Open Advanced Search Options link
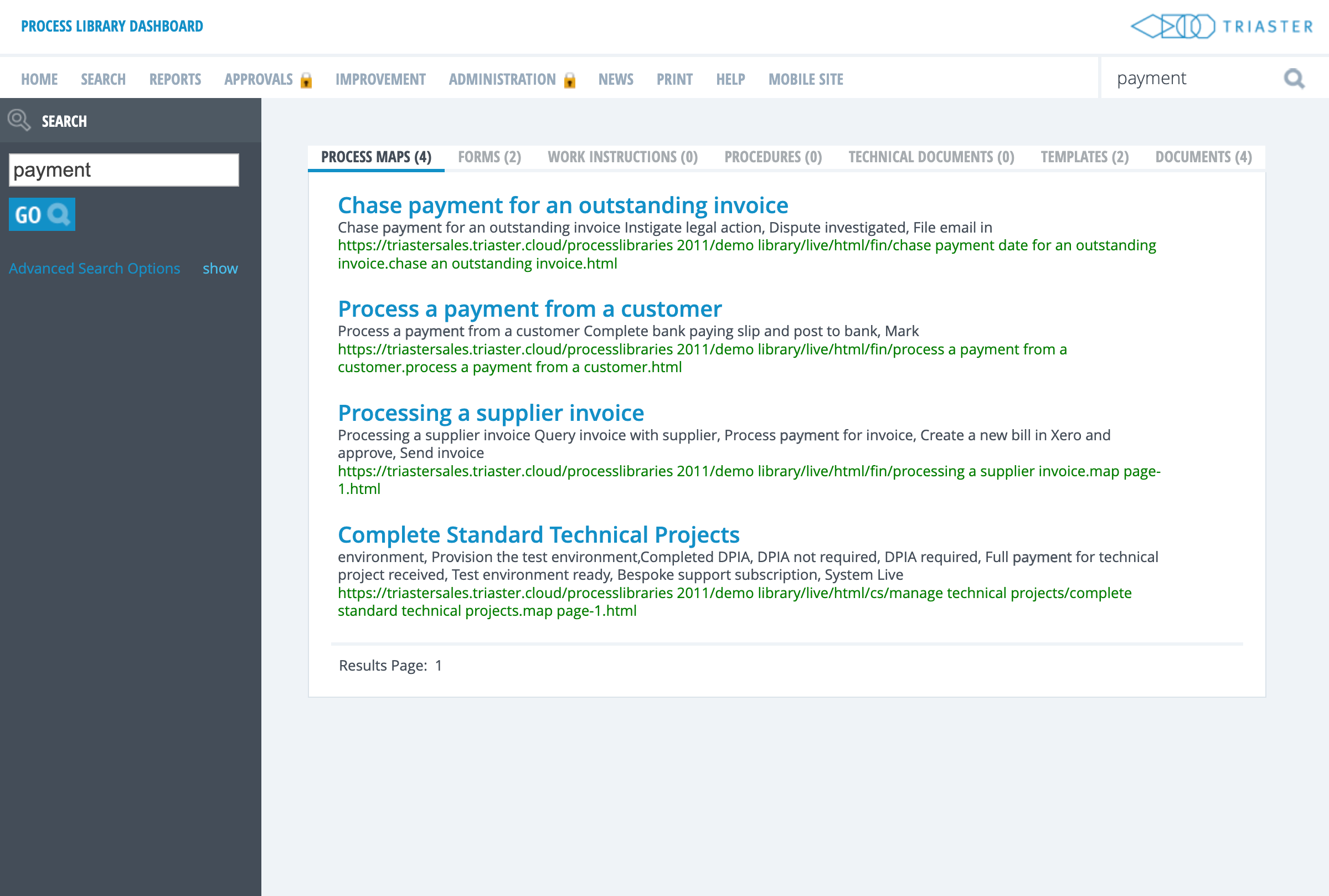 tap(94, 269)
